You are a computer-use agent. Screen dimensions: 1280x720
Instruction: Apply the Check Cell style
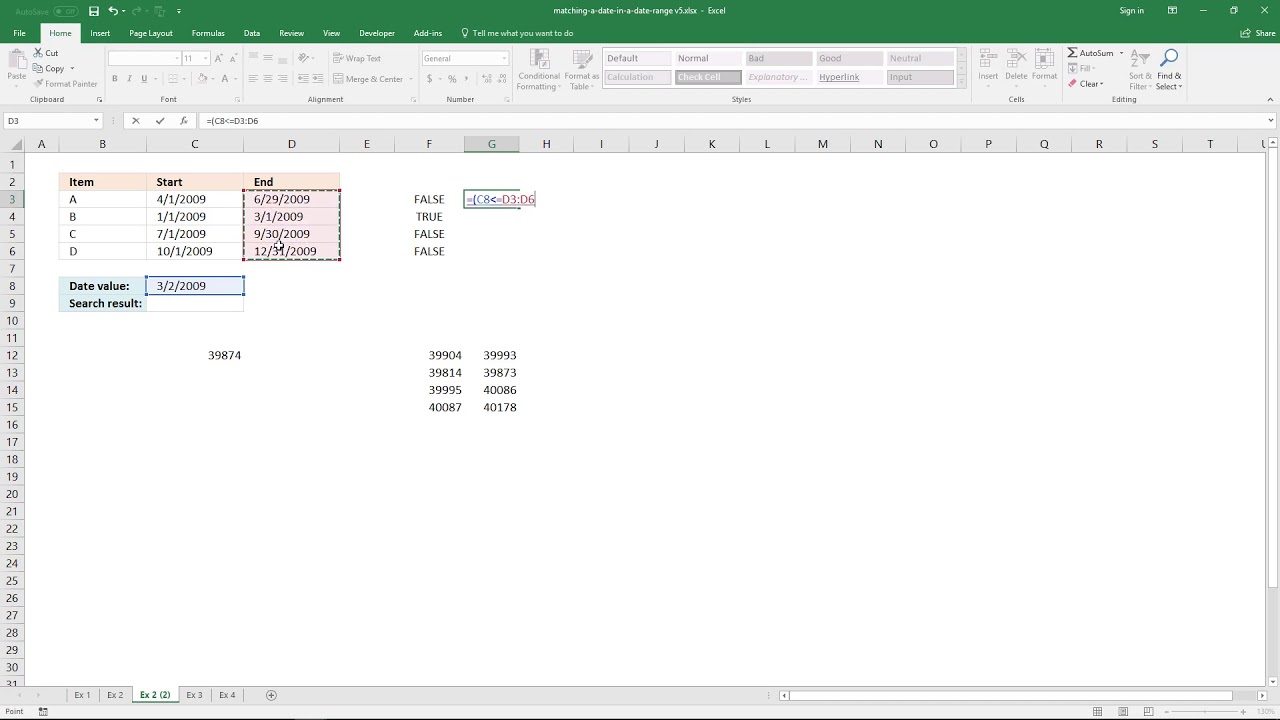click(708, 77)
